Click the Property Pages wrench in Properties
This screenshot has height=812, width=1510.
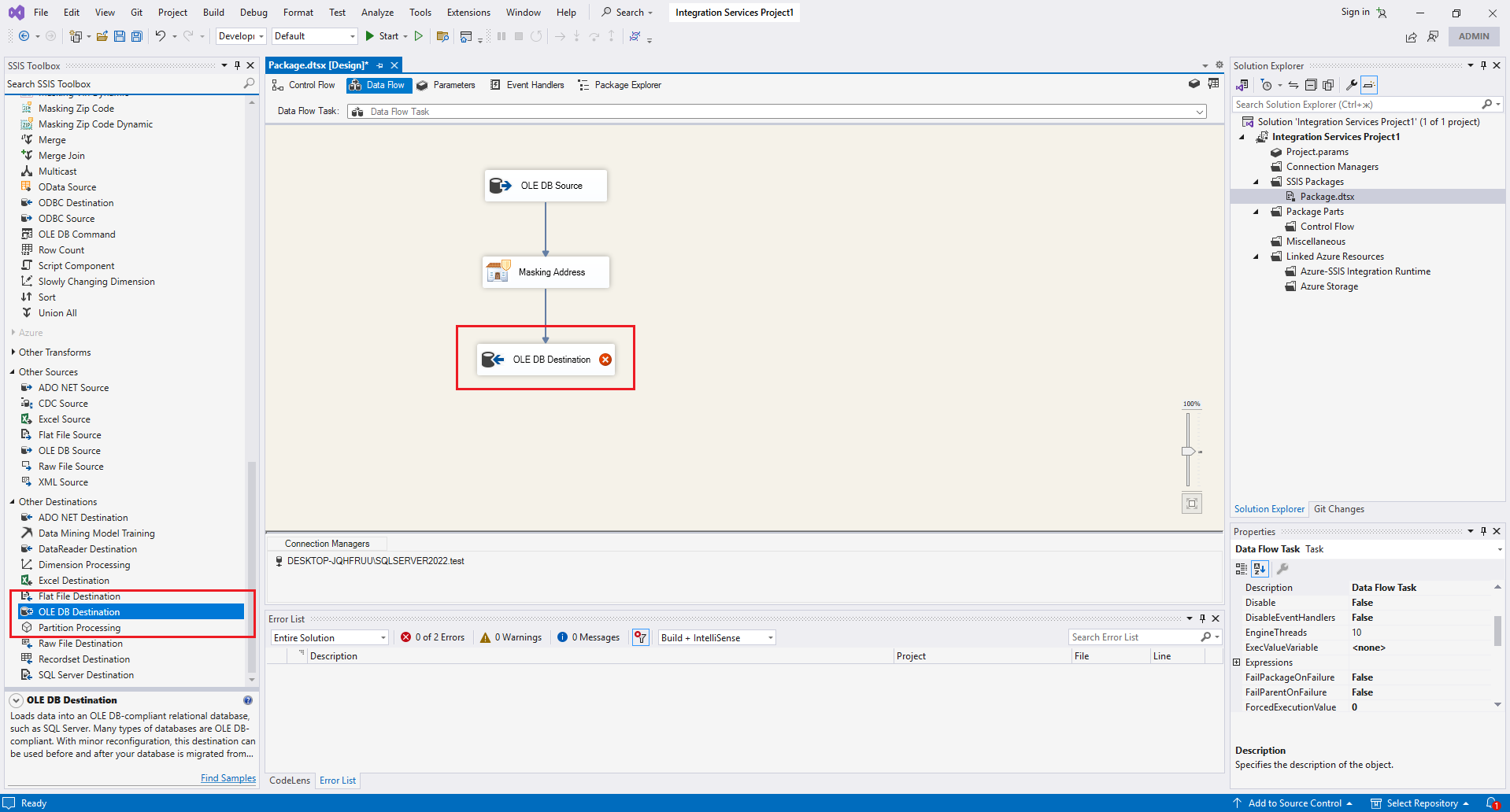(1282, 569)
